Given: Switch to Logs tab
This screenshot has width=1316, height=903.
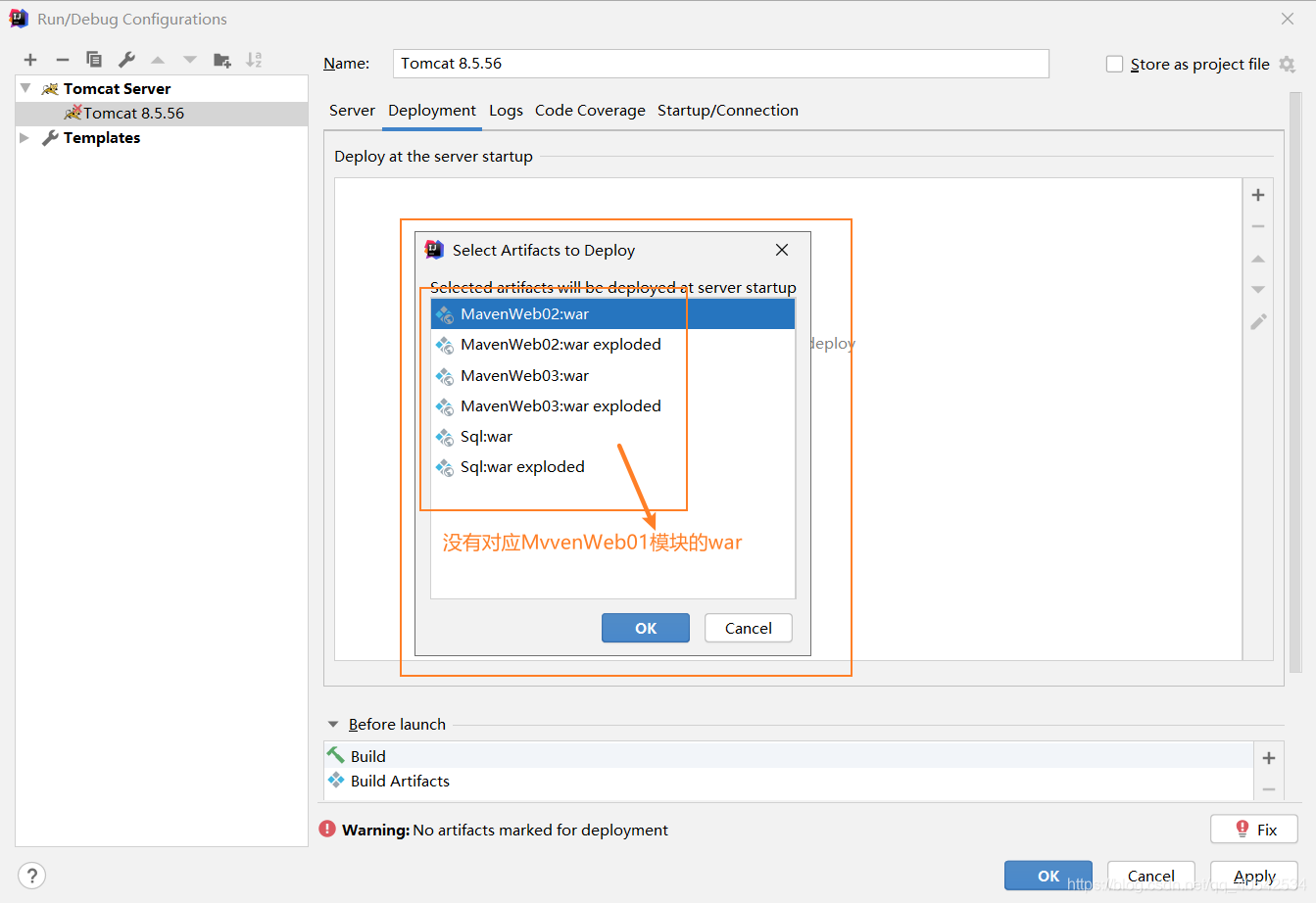Looking at the screenshot, I should tap(506, 111).
